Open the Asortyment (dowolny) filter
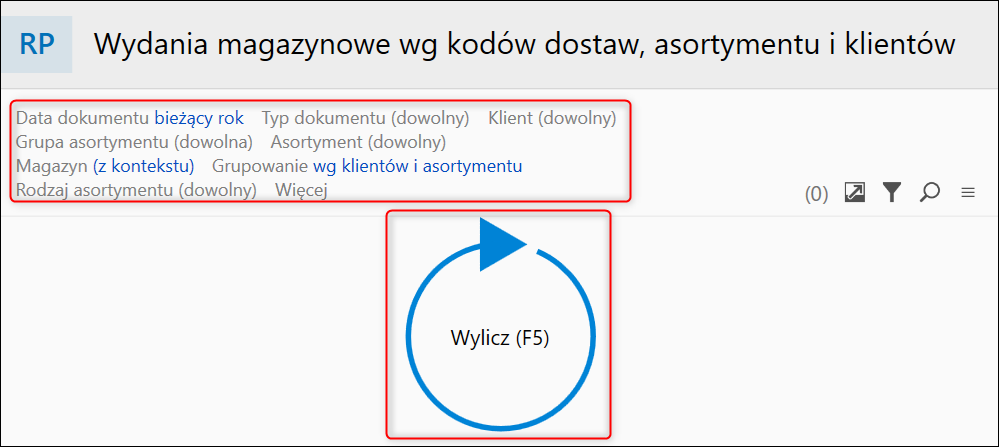This screenshot has width=999, height=447. coord(358,142)
